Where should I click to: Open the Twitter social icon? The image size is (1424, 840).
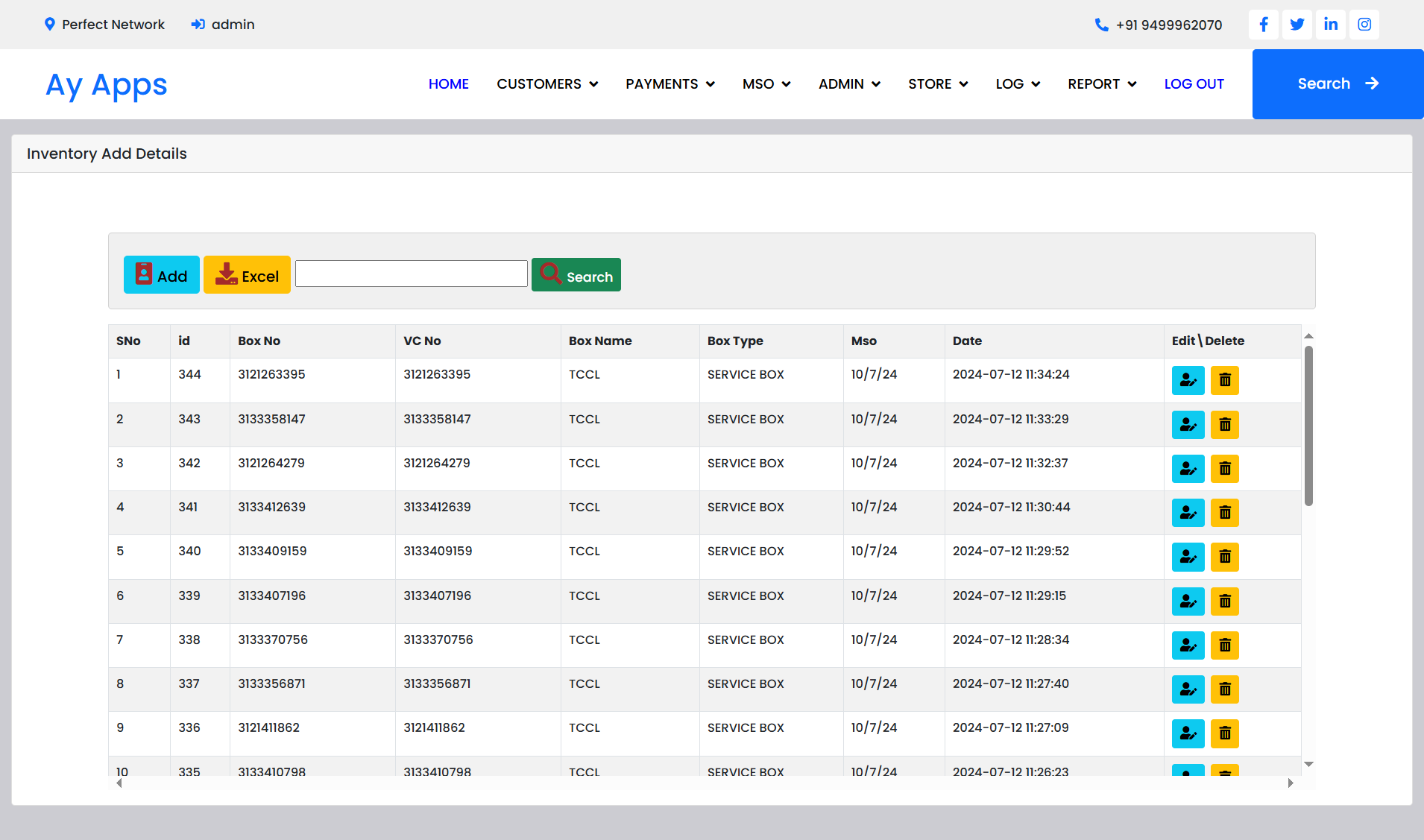pyautogui.click(x=1297, y=25)
